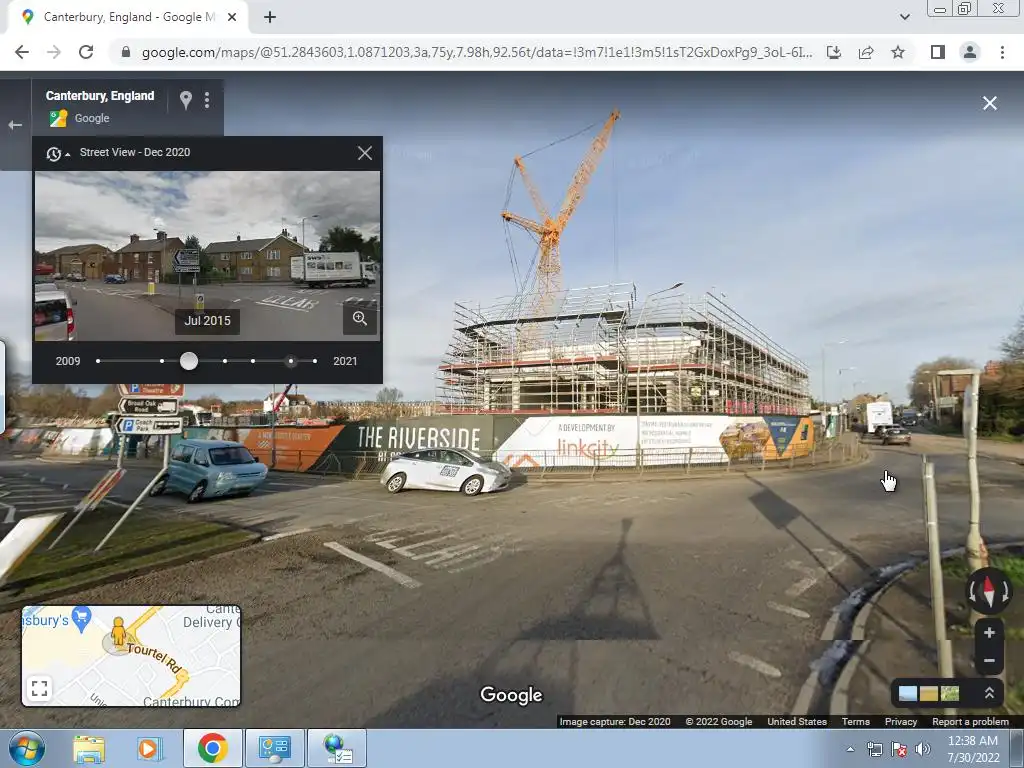
Task: Open the globe checklist taskbar app
Action: pyautogui.click(x=337, y=748)
